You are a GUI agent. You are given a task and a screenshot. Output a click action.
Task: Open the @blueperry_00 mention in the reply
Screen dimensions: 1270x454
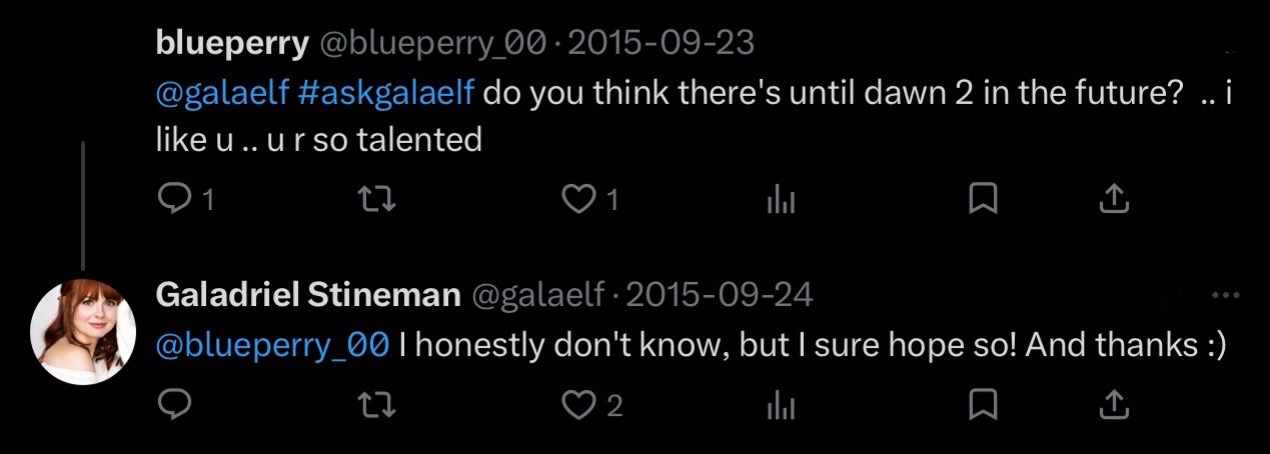pos(273,347)
